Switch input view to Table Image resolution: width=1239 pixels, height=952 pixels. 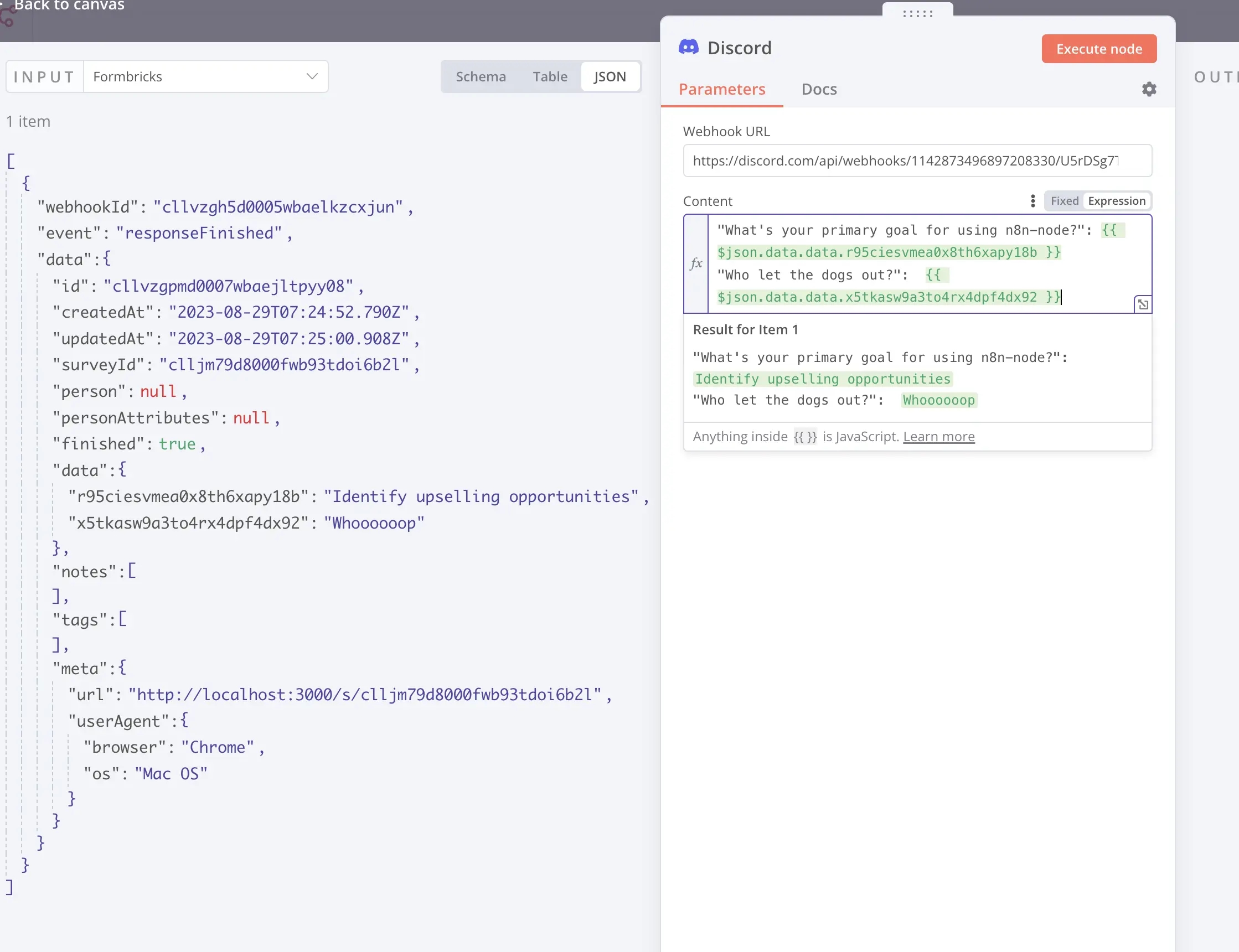click(549, 76)
